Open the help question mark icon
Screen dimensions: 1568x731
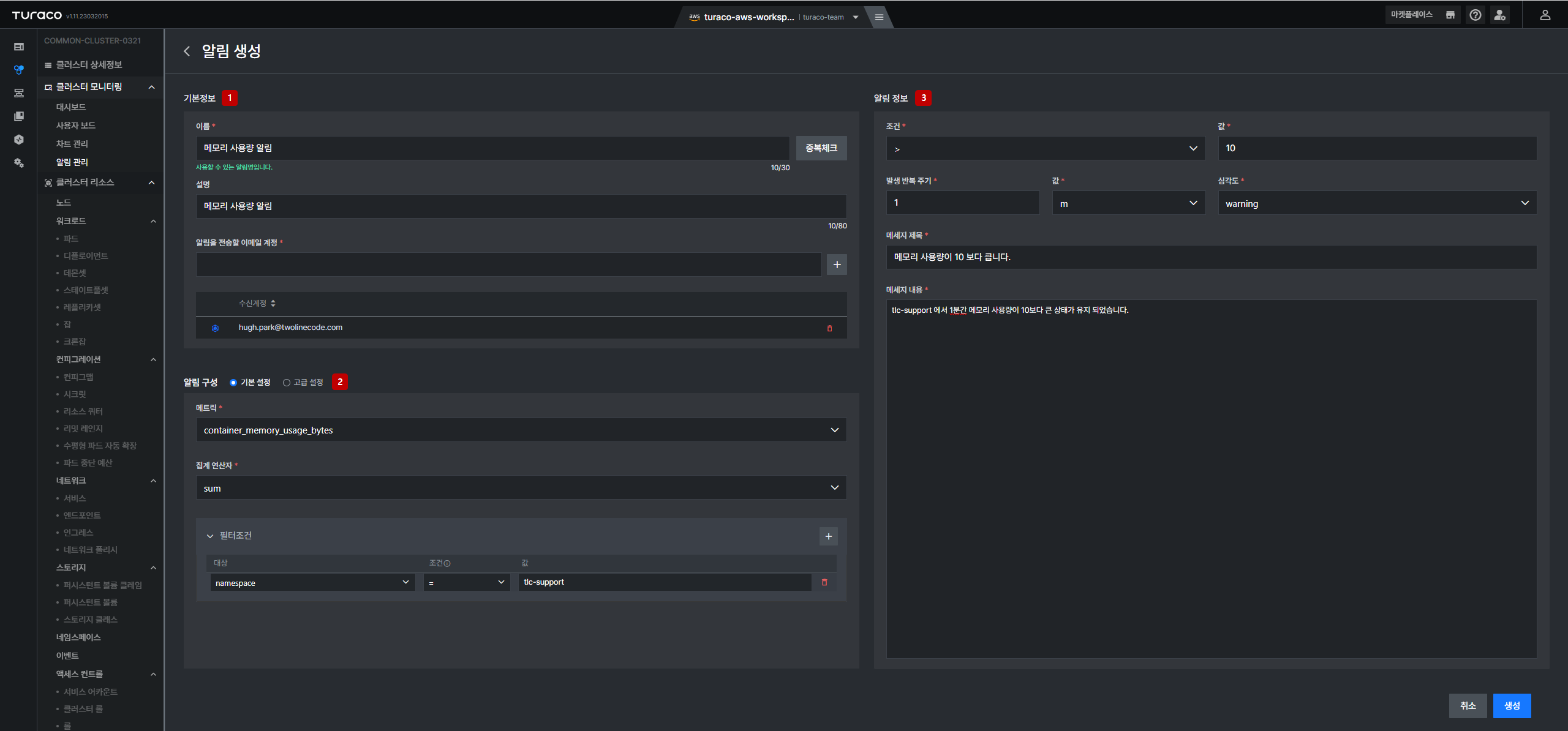click(1475, 15)
